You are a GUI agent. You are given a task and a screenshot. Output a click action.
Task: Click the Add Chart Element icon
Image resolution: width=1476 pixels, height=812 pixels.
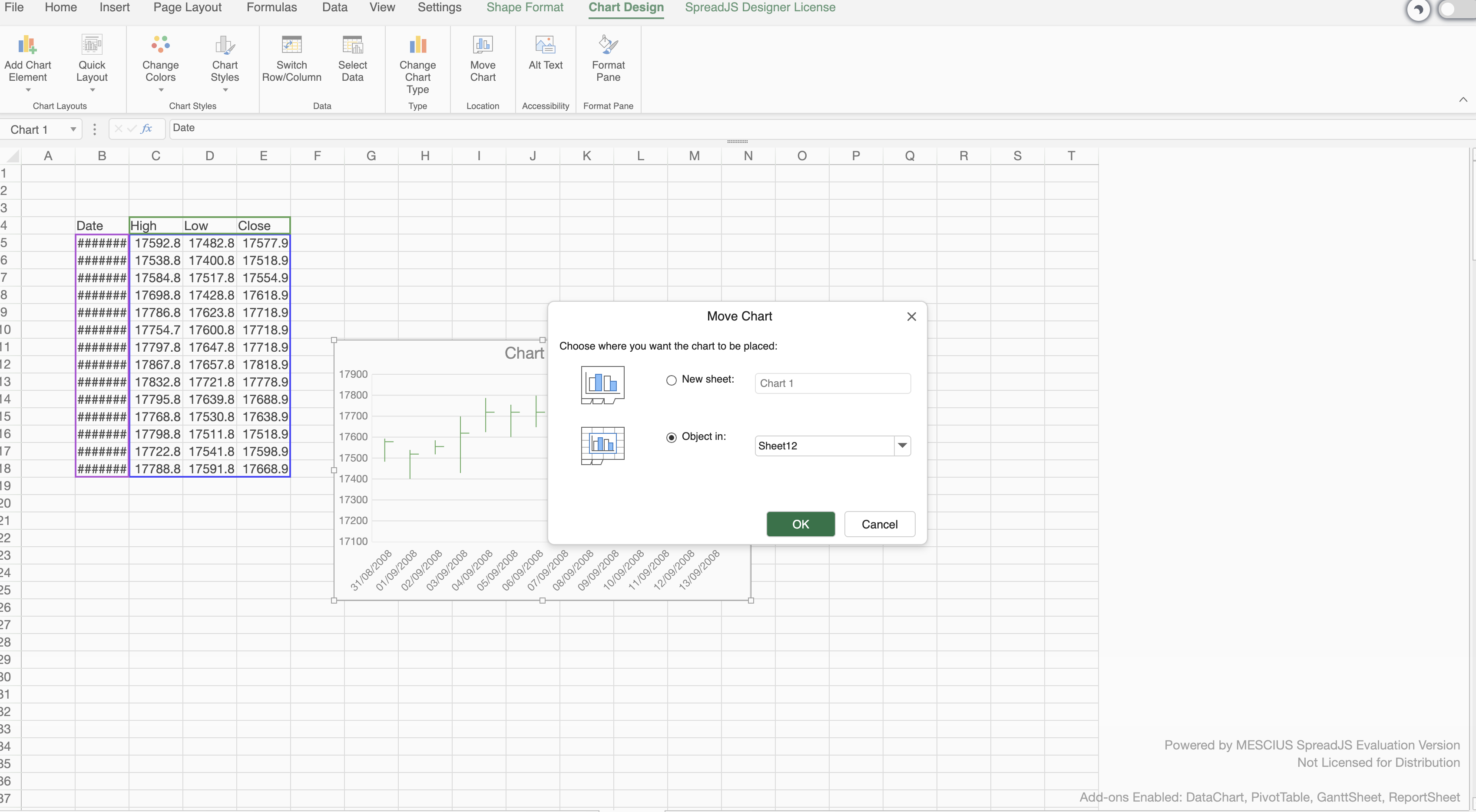pos(27,45)
